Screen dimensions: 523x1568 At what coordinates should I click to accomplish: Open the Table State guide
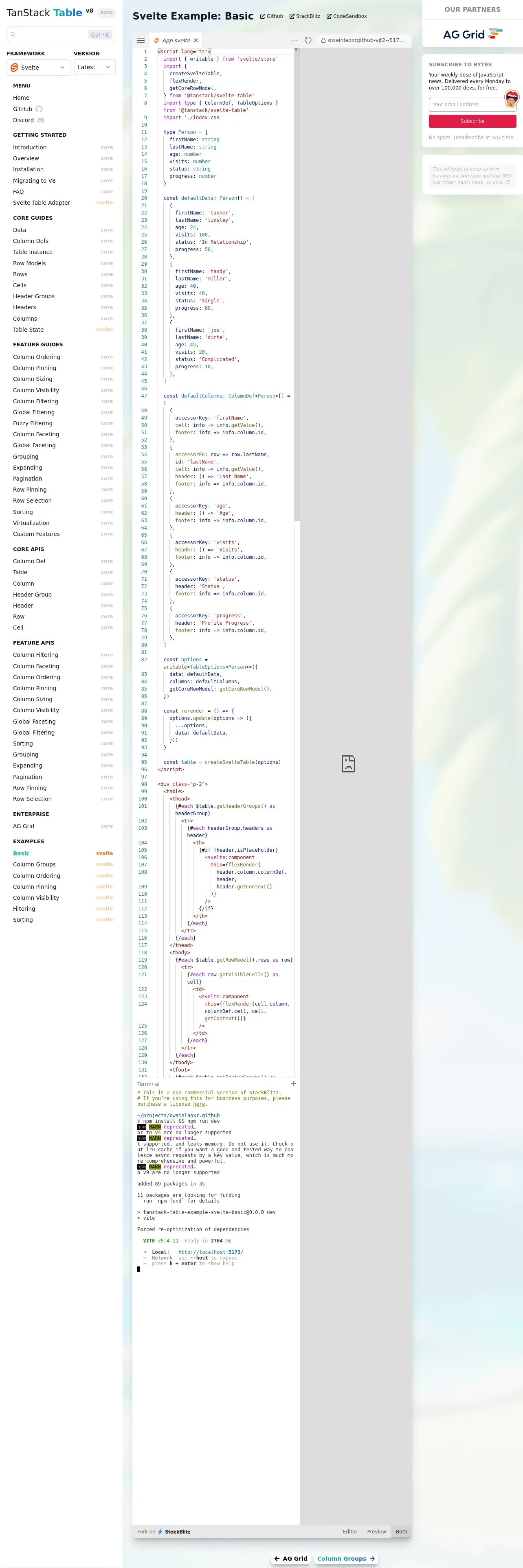click(x=63, y=330)
